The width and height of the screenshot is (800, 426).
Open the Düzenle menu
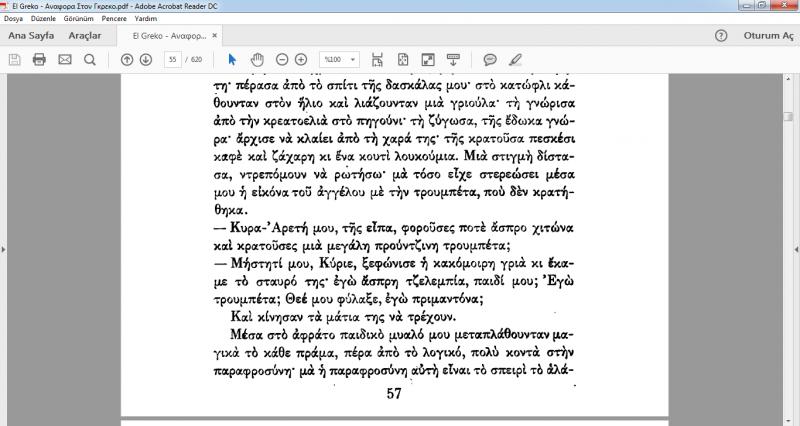43,18
